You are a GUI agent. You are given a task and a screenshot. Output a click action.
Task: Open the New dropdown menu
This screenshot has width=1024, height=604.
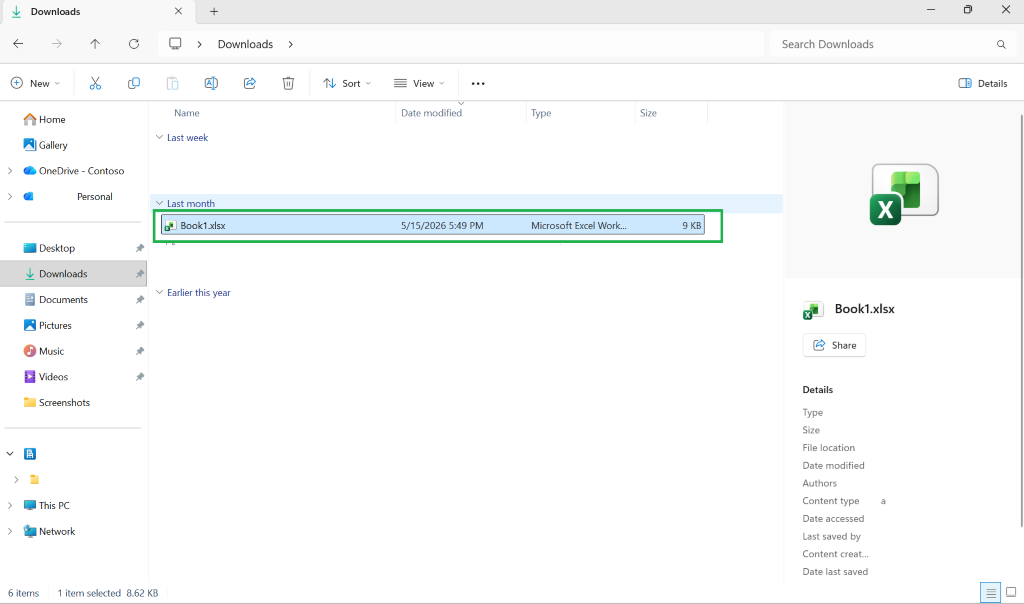point(35,83)
